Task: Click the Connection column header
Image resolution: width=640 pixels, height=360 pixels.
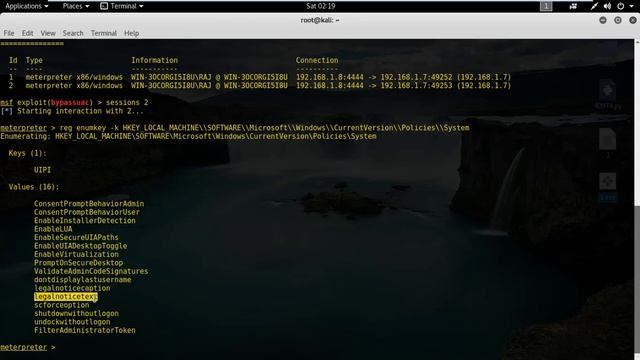Action: (317, 60)
